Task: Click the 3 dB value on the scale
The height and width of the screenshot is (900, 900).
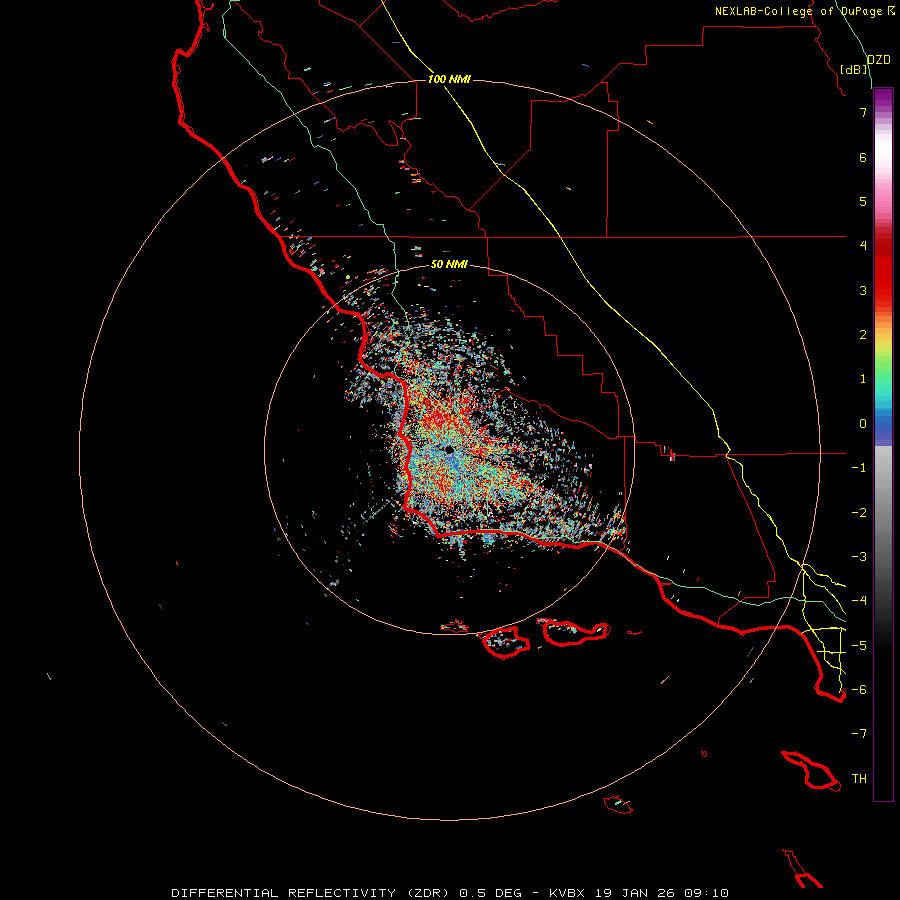Action: pos(863,290)
